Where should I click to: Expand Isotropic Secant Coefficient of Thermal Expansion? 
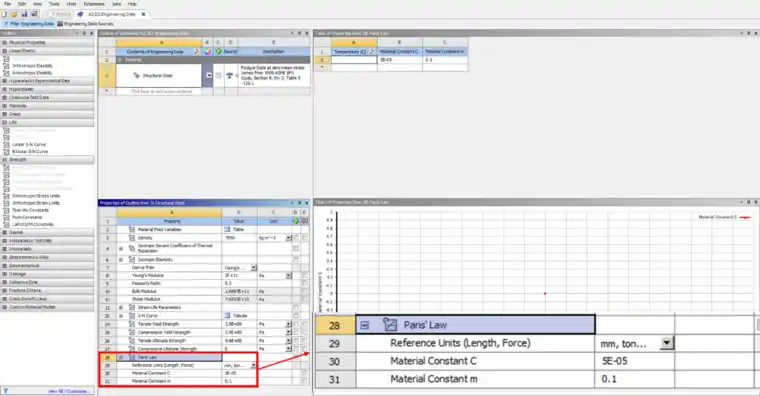(121, 248)
